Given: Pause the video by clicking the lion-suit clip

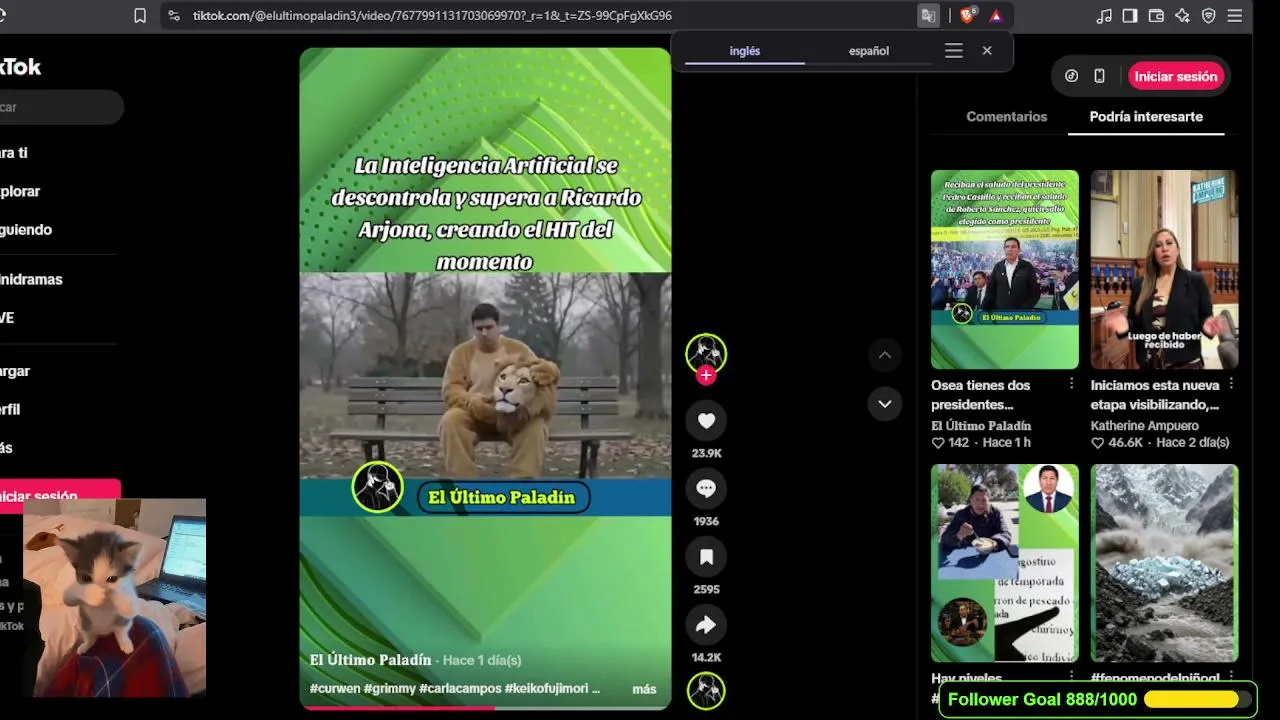Looking at the screenshot, I should pyautogui.click(x=485, y=375).
